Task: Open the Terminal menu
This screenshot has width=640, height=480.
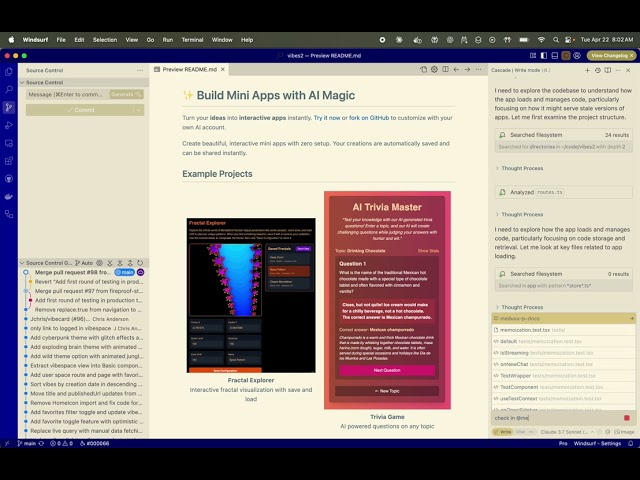Action: pos(192,40)
